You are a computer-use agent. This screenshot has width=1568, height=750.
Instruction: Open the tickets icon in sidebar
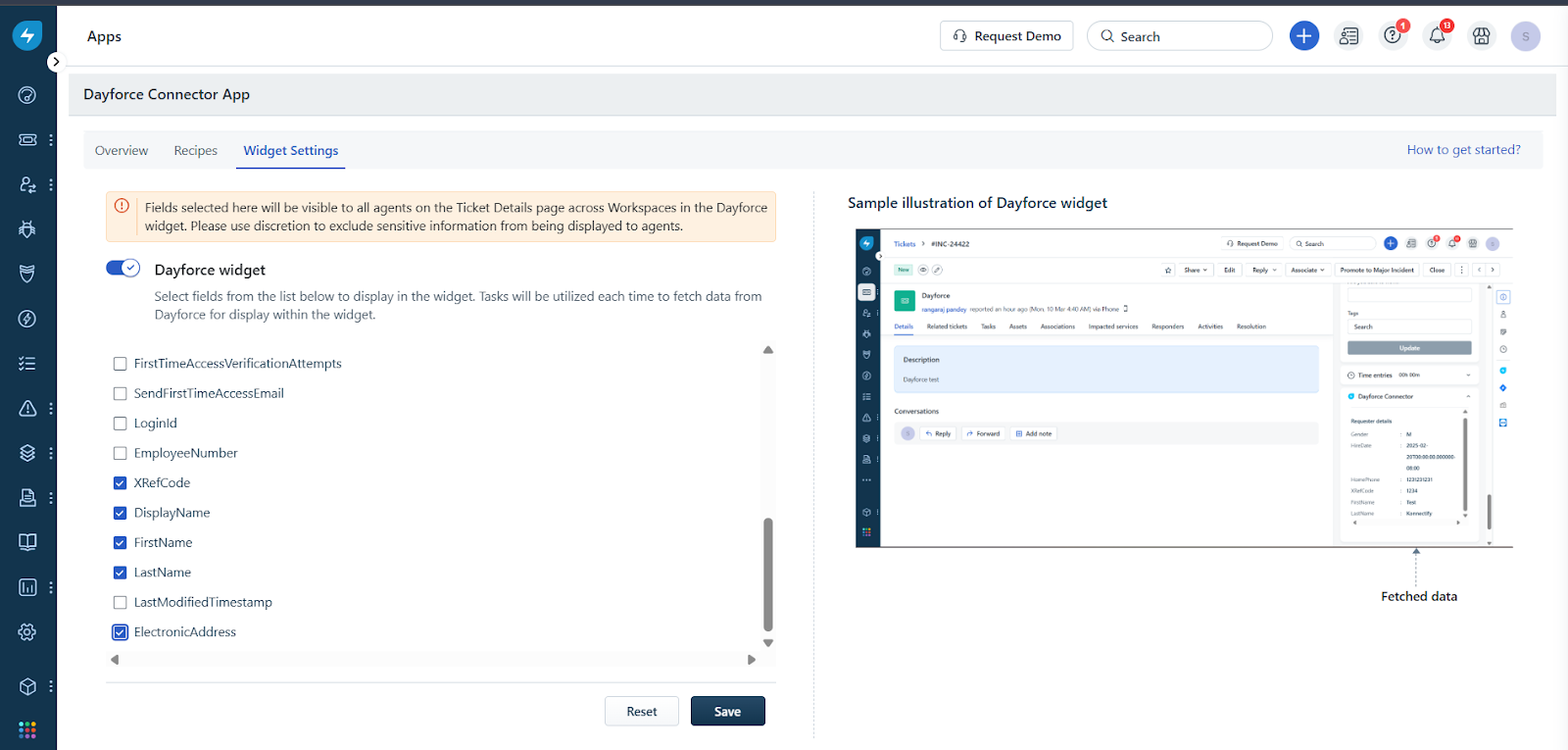click(27, 139)
